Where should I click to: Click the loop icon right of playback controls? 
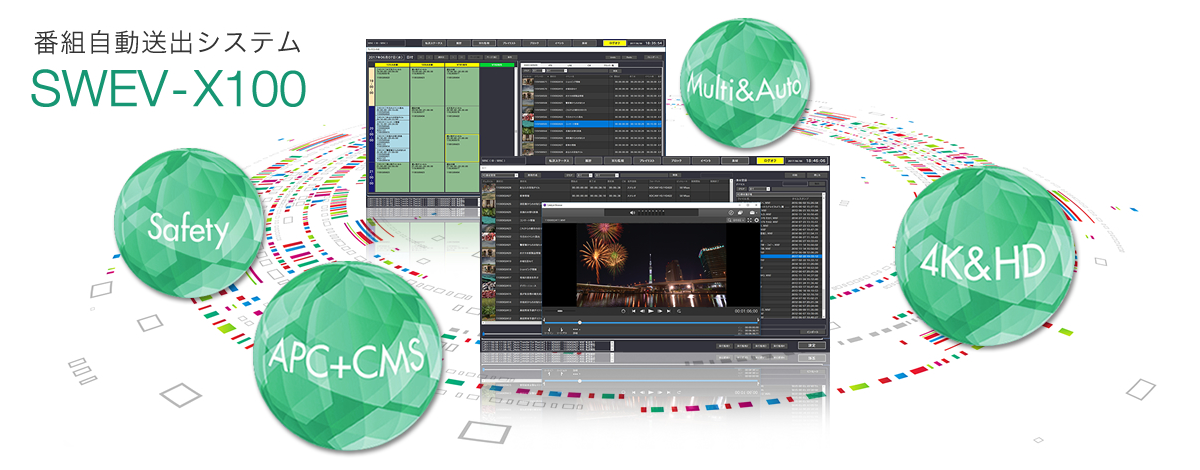[x=679, y=311]
